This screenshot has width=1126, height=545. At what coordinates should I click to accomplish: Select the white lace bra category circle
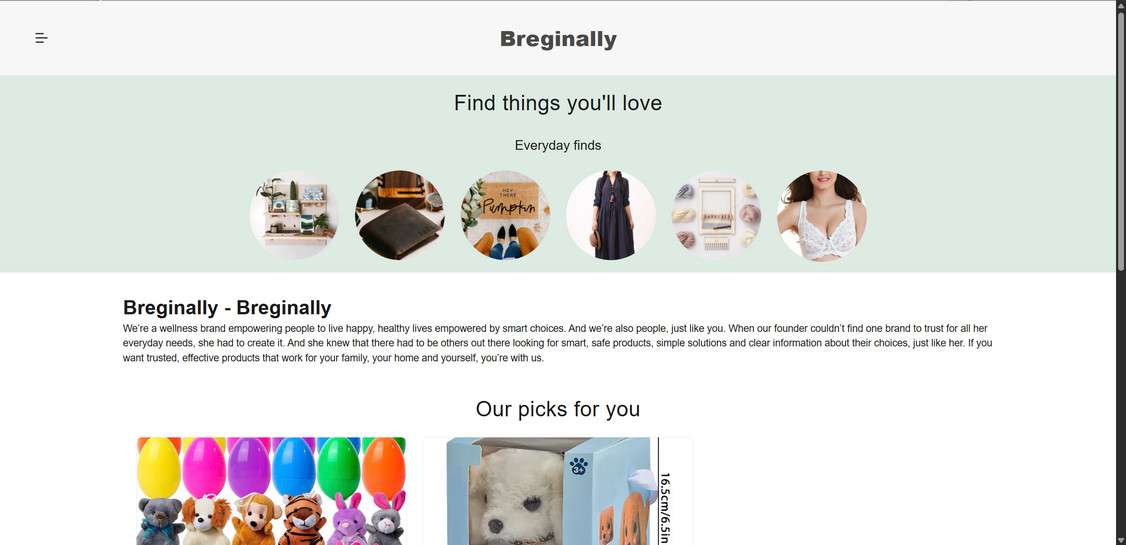[822, 215]
